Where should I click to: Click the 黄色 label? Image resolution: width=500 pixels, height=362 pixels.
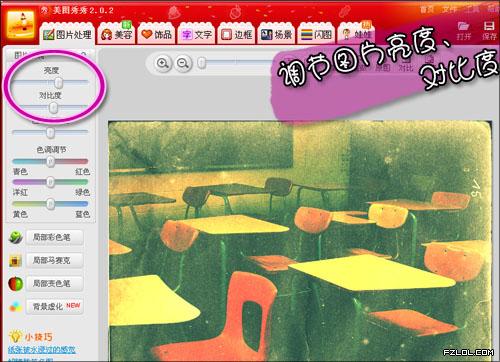(x=20, y=214)
